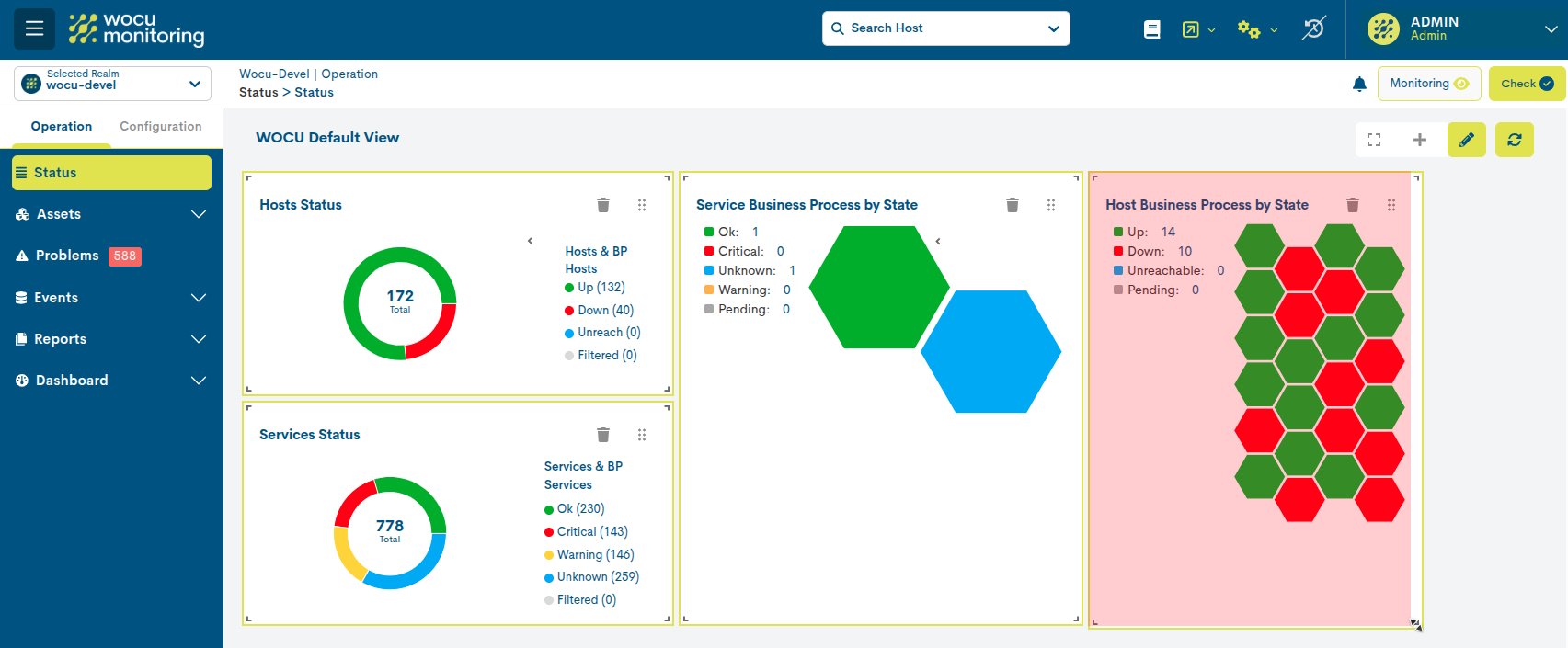This screenshot has width=1568, height=648.
Task: Open the Selected Realm dropdown
Action: (x=112, y=84)
